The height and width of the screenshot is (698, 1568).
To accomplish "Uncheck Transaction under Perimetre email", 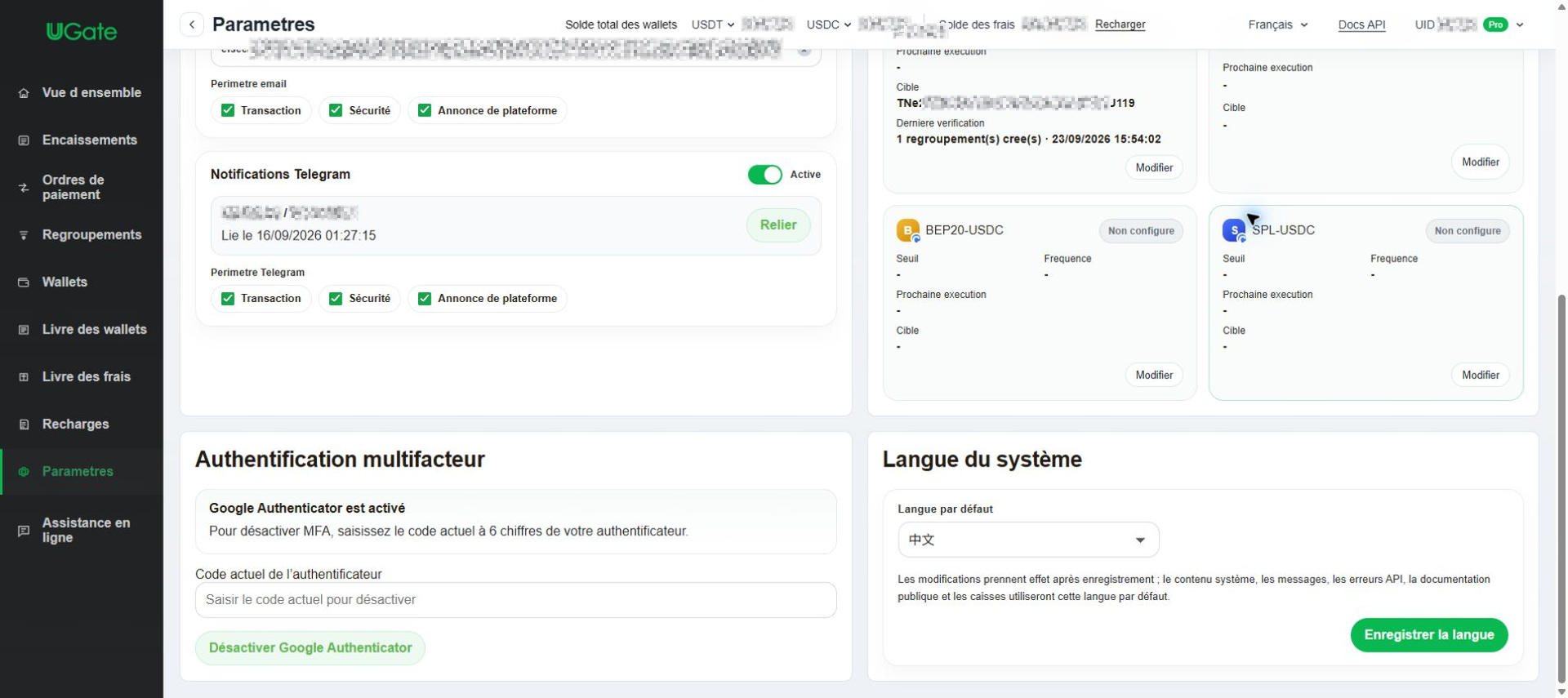I will tap(228, 110).
